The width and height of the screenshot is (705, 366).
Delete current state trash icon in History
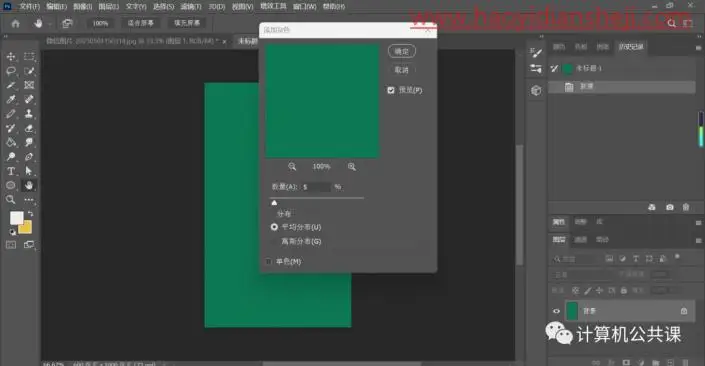coord(686,207)
